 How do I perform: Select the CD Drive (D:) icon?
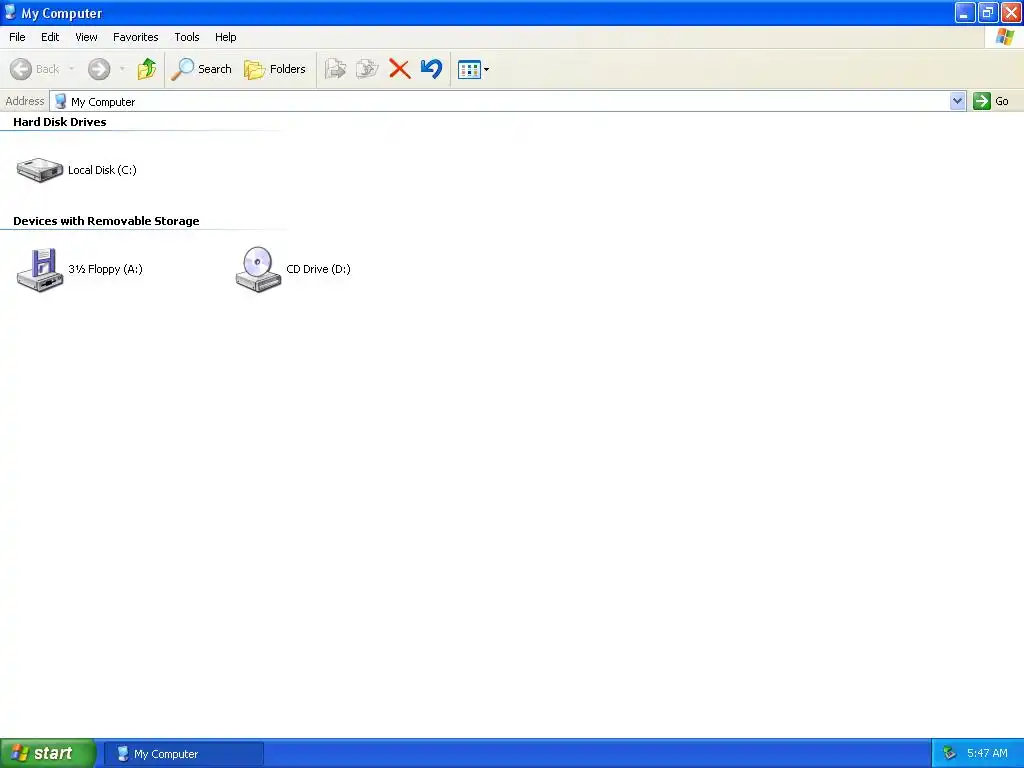(x=259, y=269)
